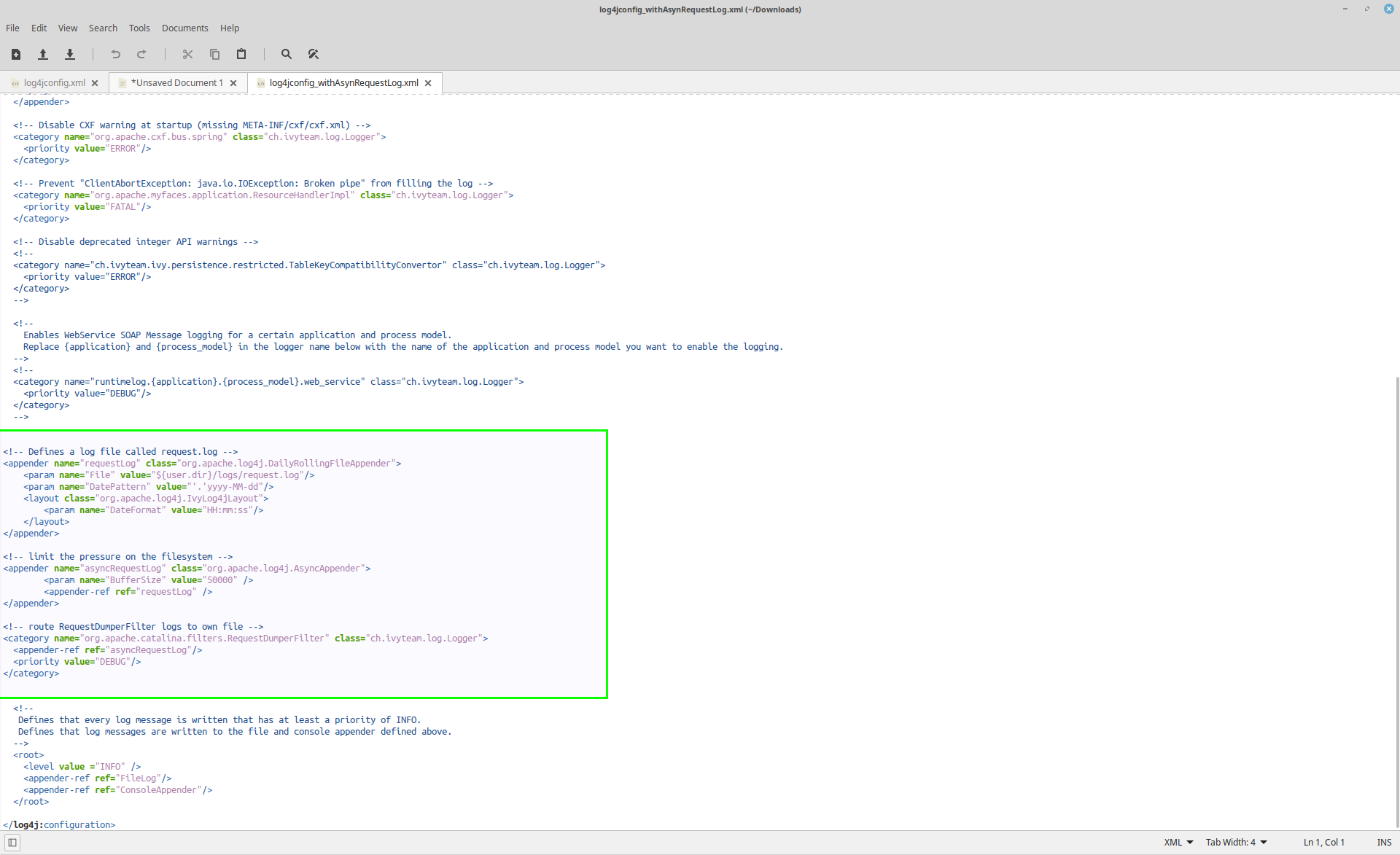
Task: Click the org.apache.cxf.bus.spring category line
Action: click(x=200, y=137)
